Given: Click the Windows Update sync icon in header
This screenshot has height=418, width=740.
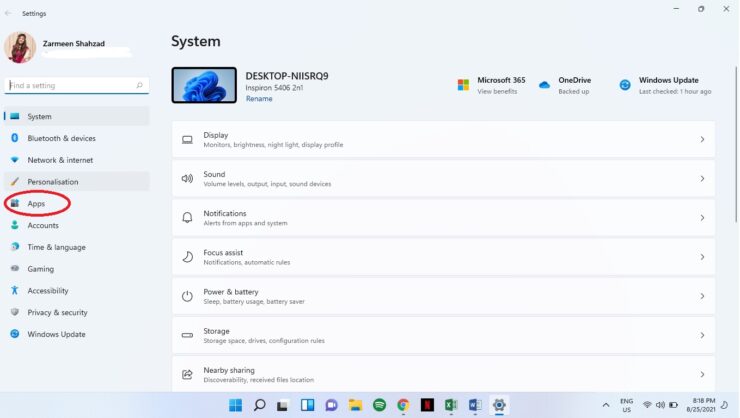Looking at the screenshot, I should (625, 85).
